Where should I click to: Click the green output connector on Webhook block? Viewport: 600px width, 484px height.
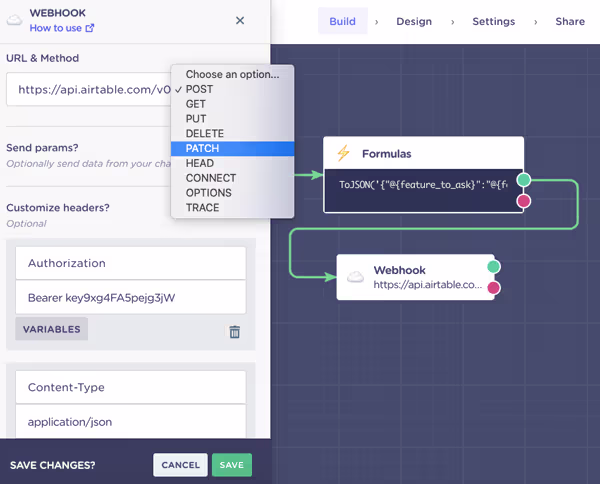coord(494,267)
